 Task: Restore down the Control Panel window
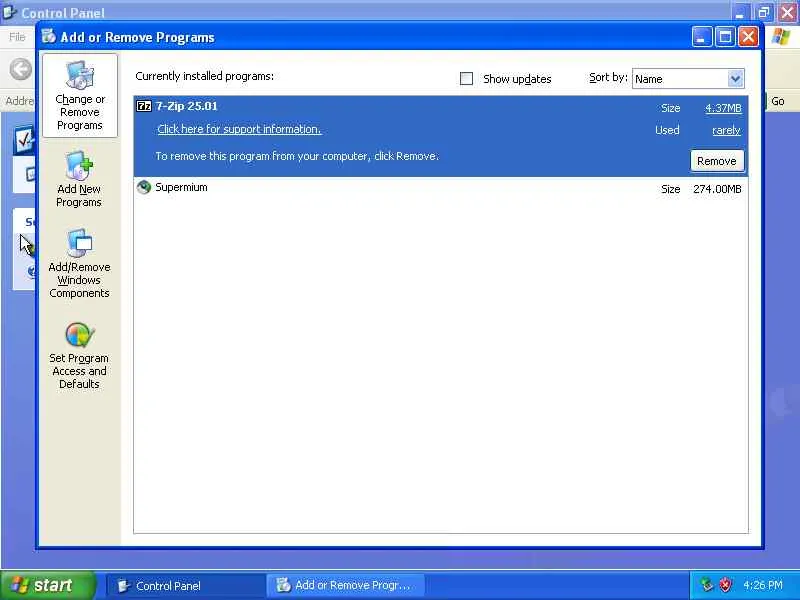[764, 12]
